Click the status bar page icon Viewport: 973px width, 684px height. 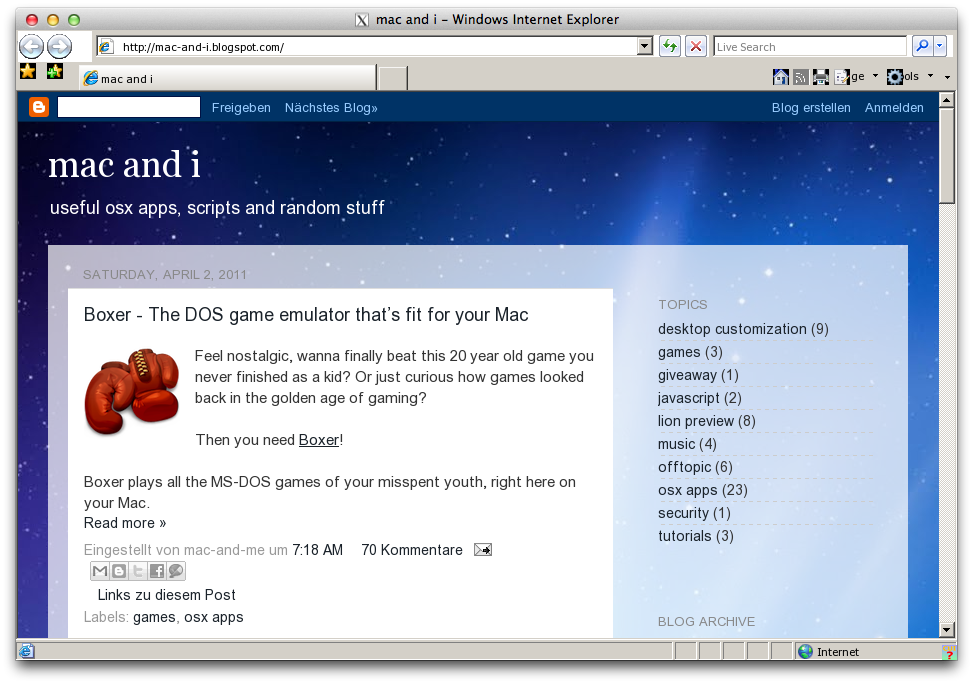pyautogui.click(x=26, y=651)
